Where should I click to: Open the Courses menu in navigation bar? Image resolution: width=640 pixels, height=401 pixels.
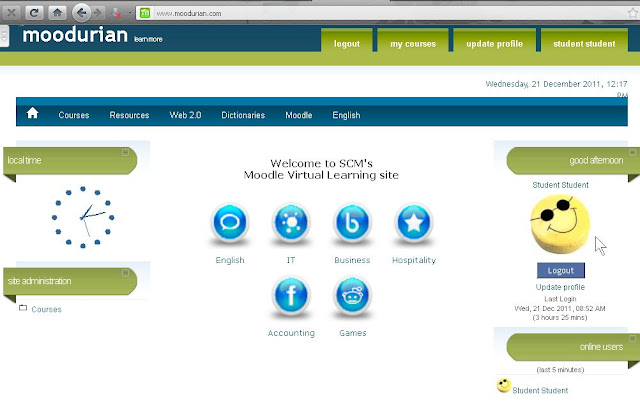point(74,115)
